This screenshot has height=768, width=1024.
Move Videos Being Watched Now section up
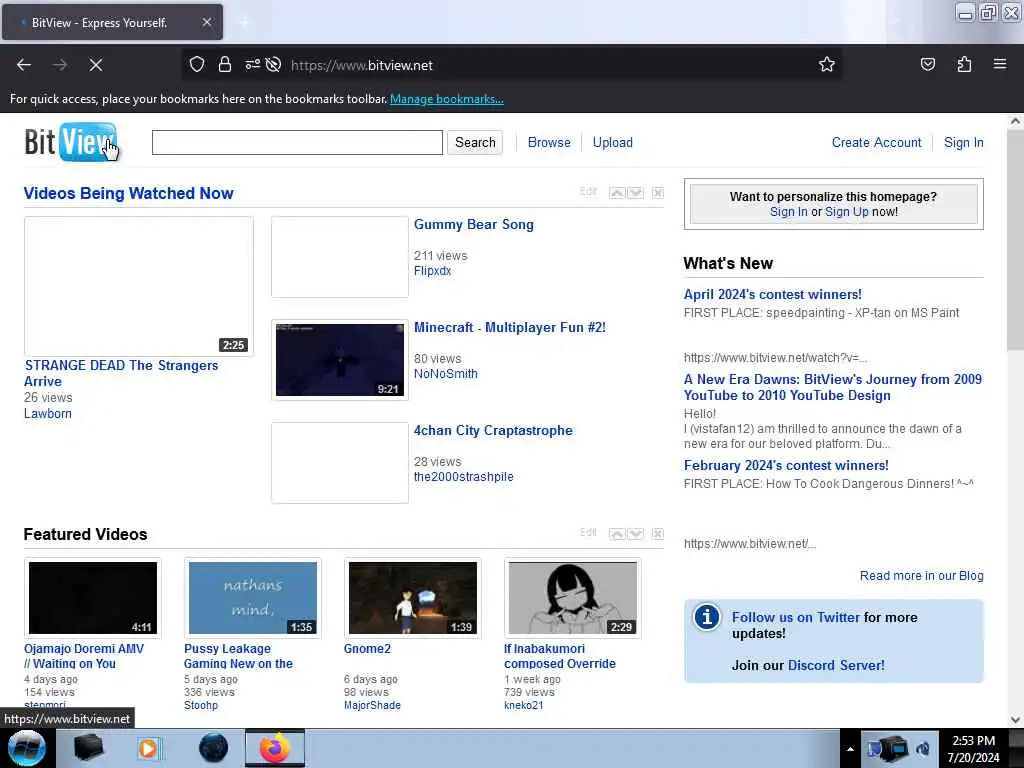pos(616,193)
